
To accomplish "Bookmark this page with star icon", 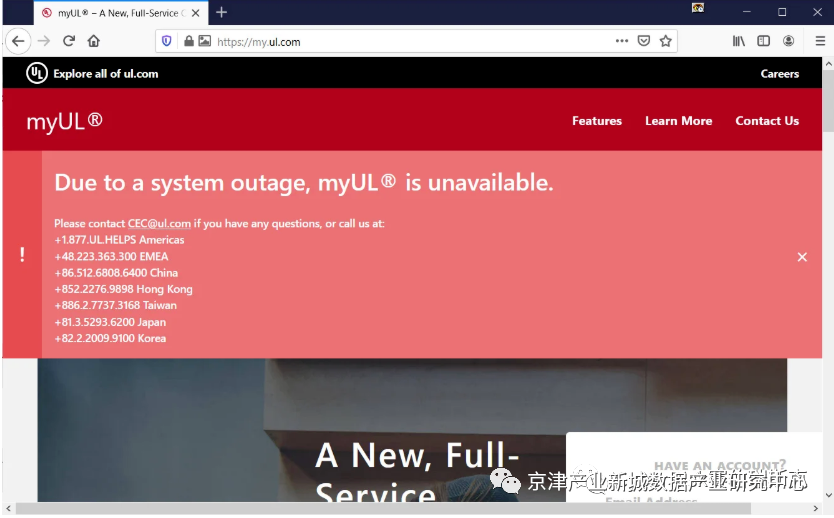I will 665,41.
